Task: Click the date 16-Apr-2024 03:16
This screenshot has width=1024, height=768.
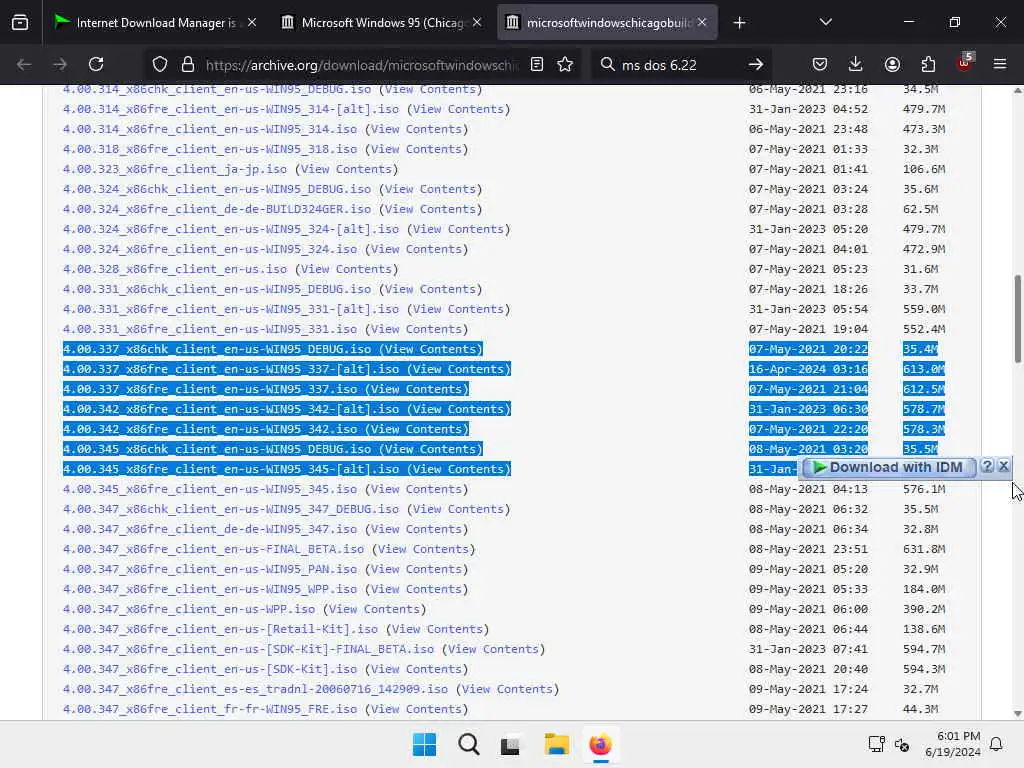Action: point(808,369)
